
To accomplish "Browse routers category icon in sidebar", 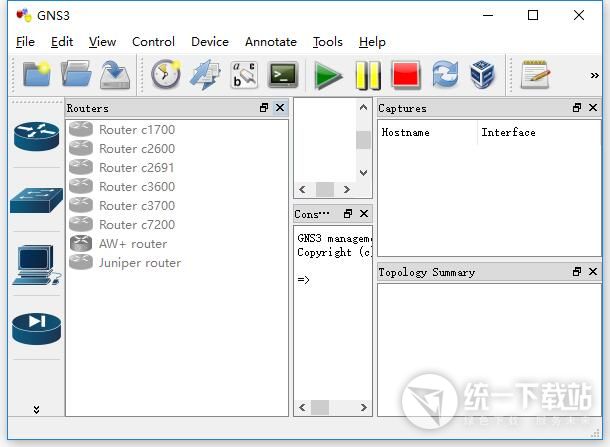I will point(37,136).
